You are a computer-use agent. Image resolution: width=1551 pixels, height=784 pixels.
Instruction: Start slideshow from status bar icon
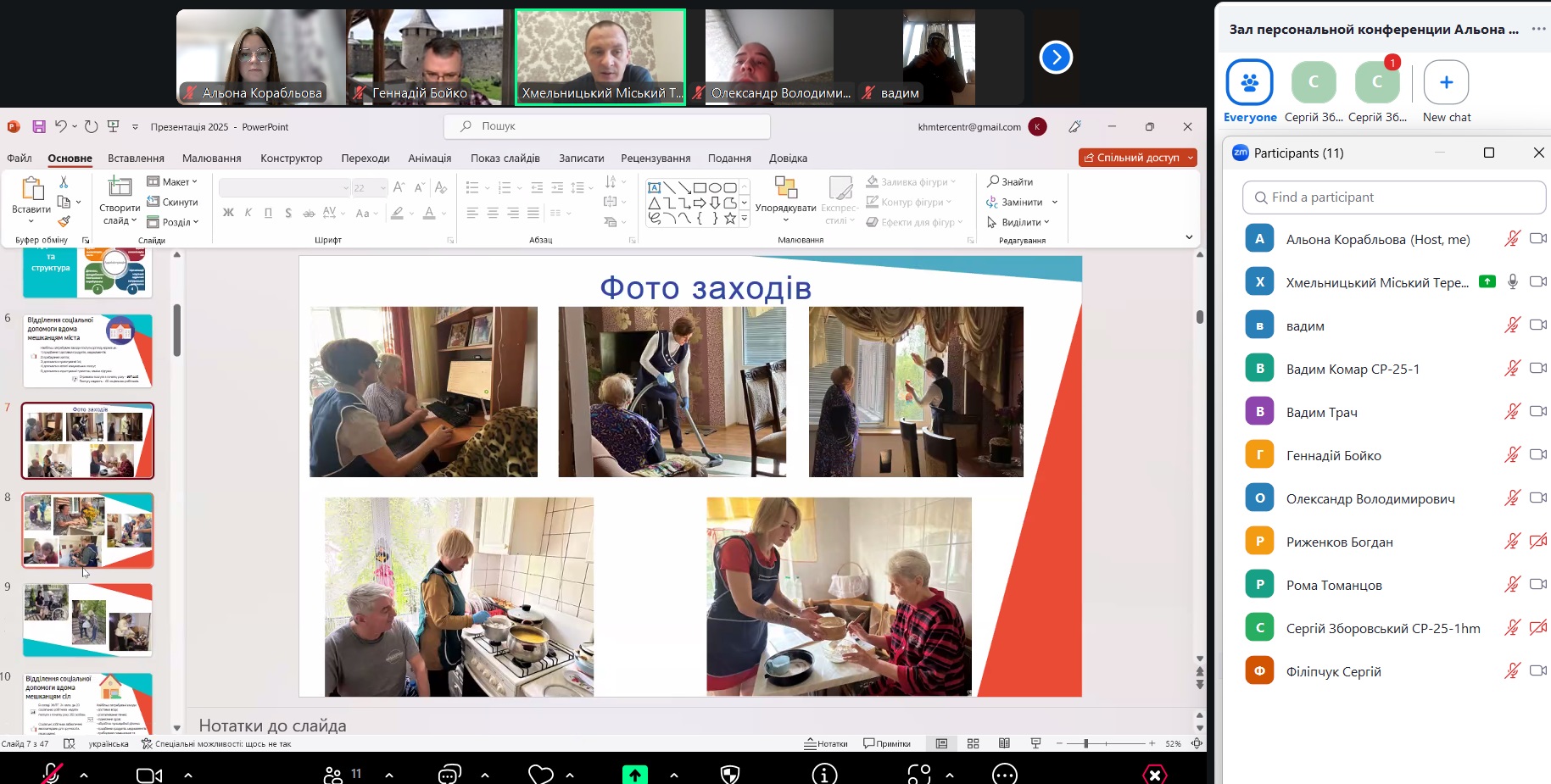(x=1035, y=743)
